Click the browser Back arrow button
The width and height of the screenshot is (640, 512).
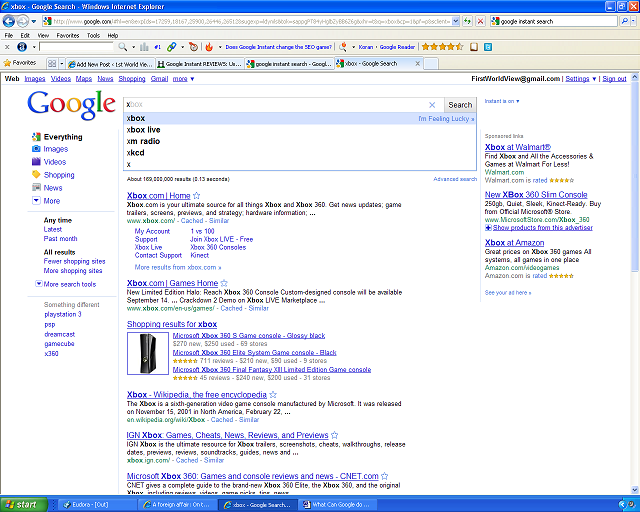click(9, 21)
